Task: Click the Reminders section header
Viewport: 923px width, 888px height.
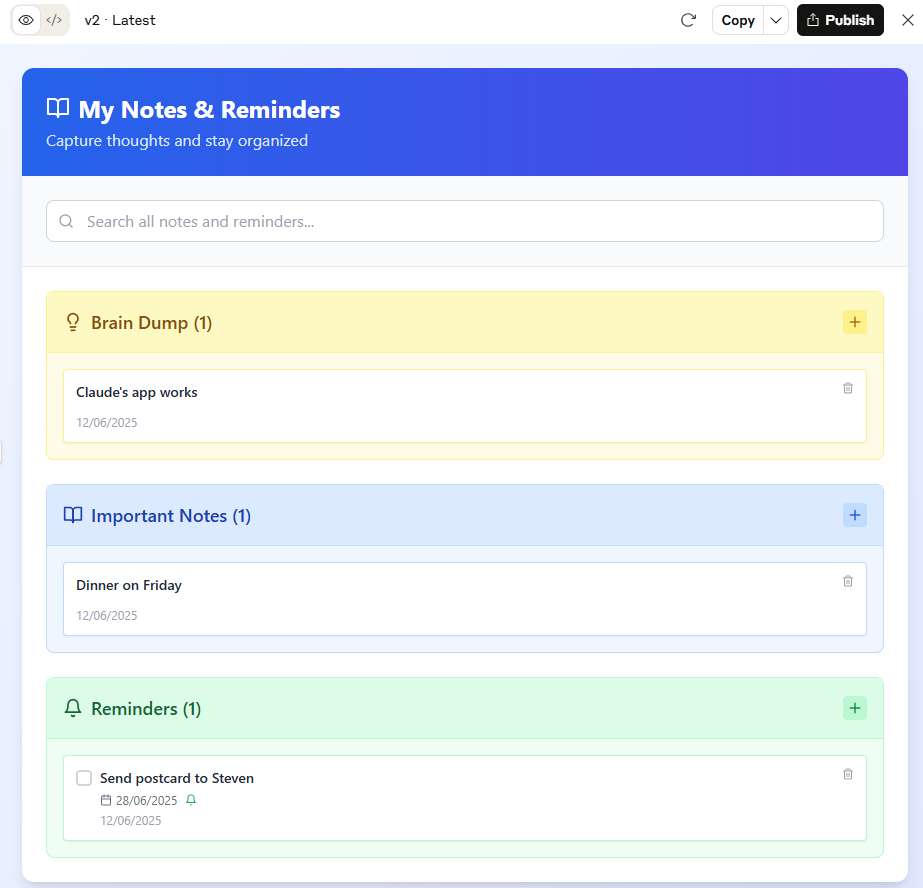Action: pos(146,709)
